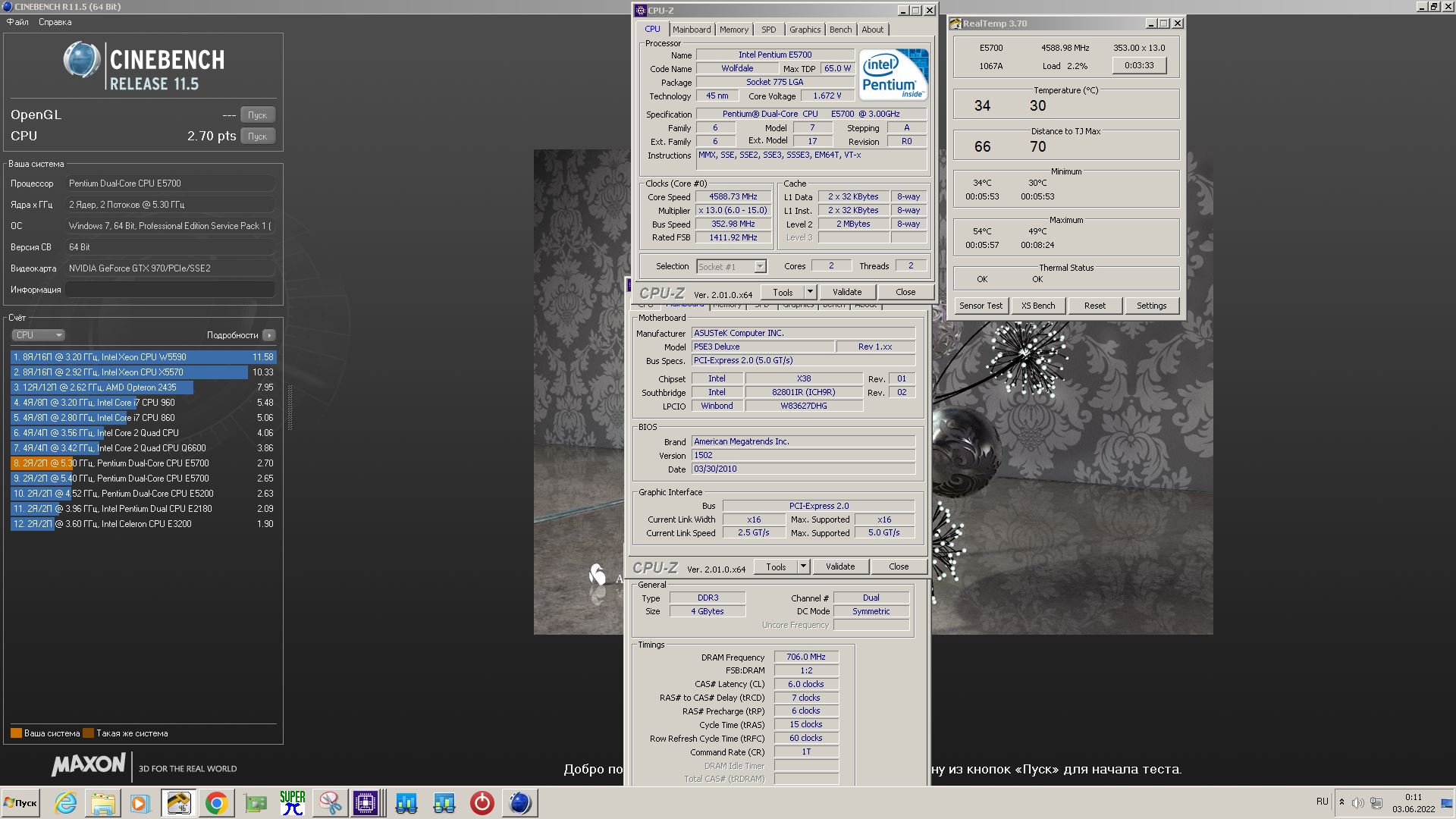Select the Intel Xeon CPU W5590 ranking row
Viewport: 1456px width, 819px height.
[x=143, y=357]
